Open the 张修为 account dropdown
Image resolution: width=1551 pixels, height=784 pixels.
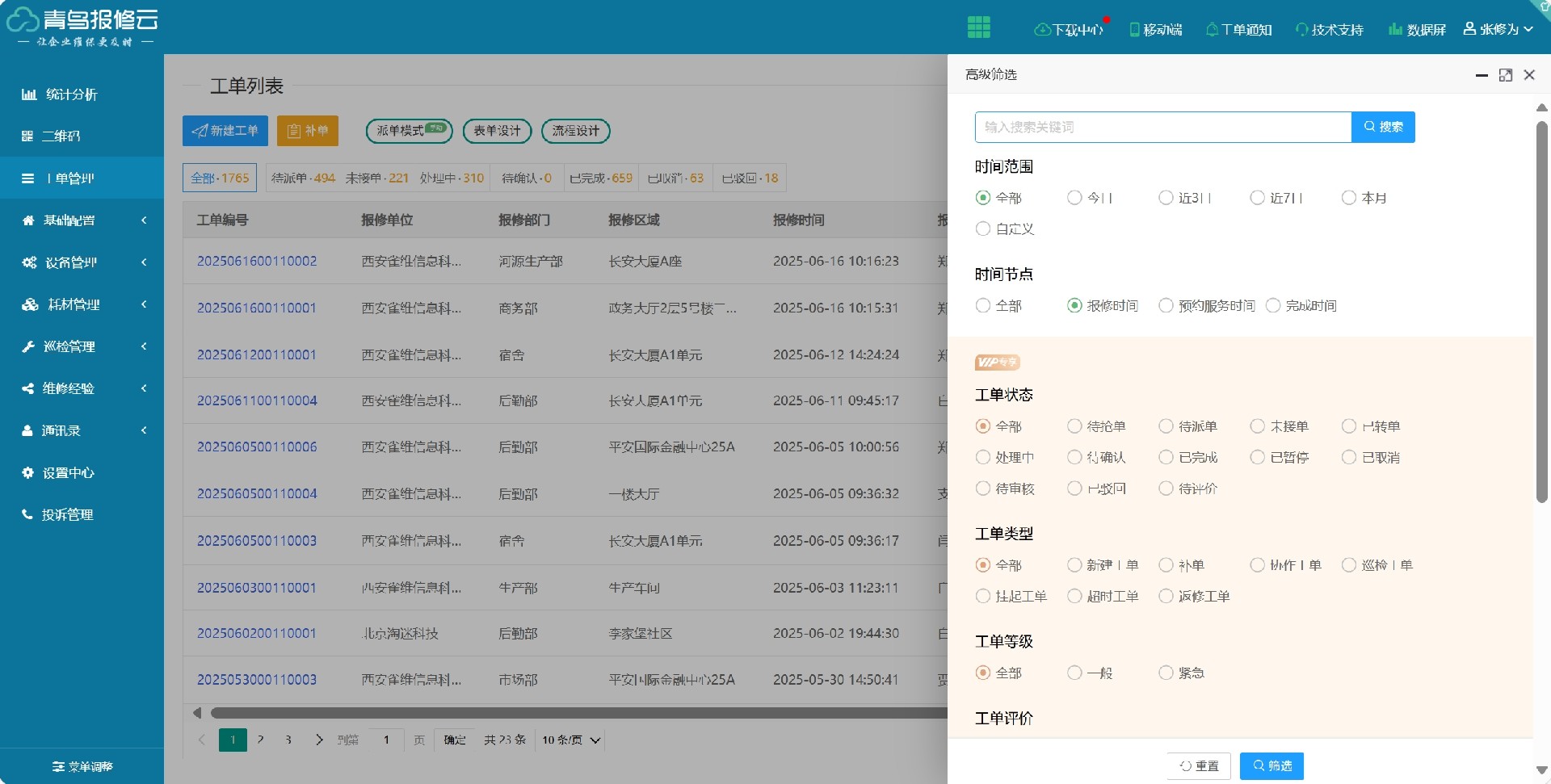coord(1498,28)
